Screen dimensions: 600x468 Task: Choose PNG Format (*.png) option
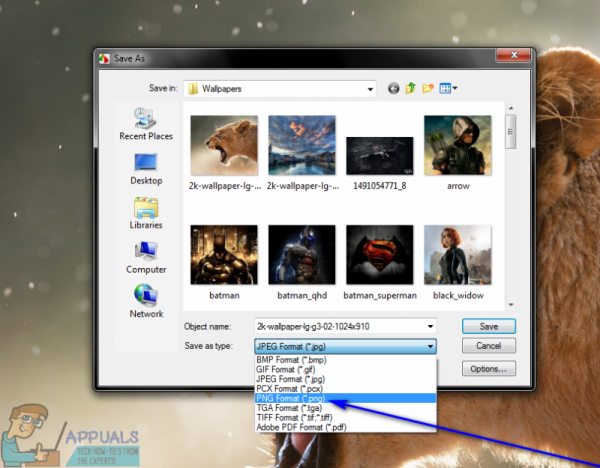tap(346, 398)
